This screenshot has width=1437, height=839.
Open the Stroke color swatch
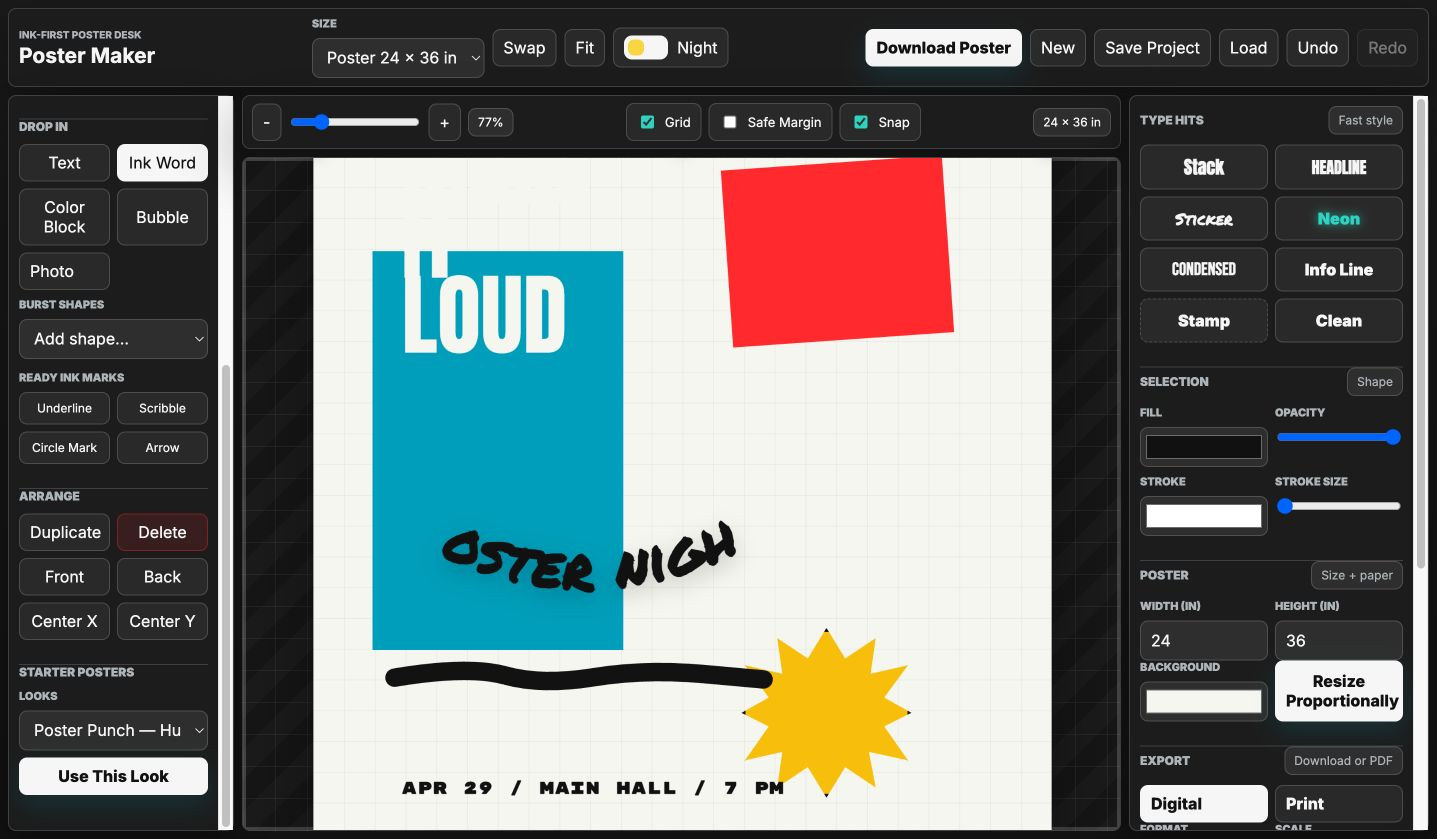(x=1204, y=516)
